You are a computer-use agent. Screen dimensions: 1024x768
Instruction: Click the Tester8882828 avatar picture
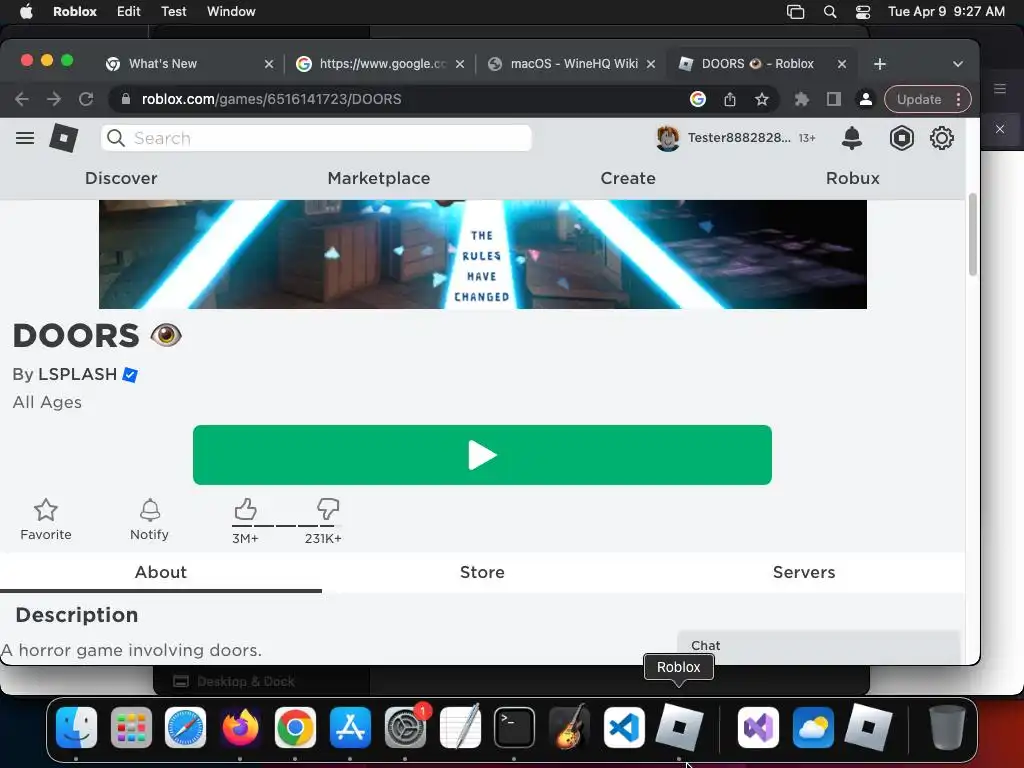tap(667, 138)
